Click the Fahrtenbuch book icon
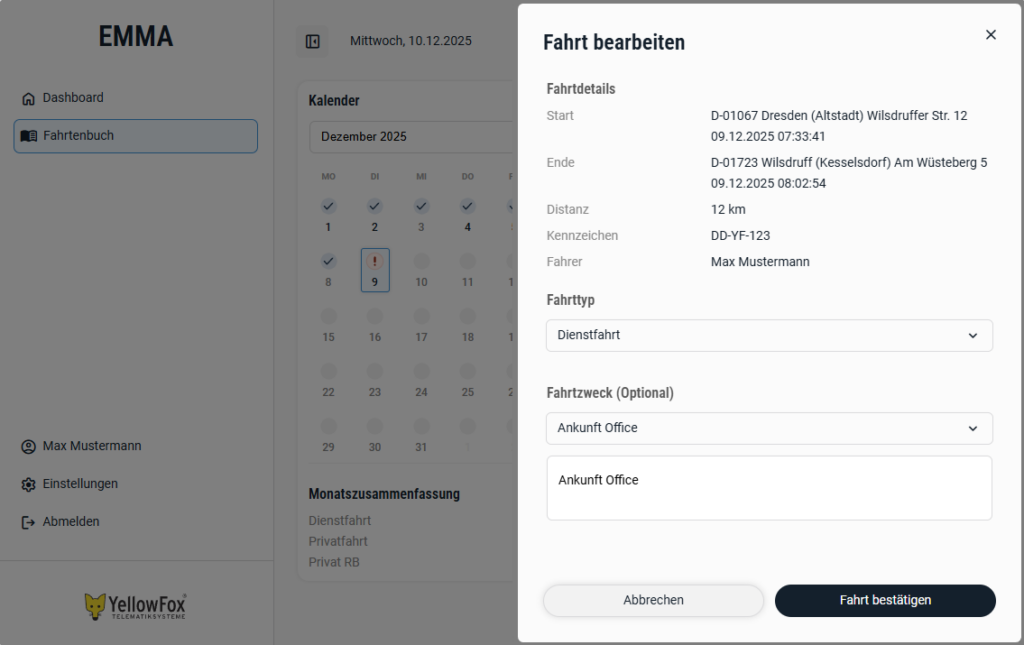Viewport: 1024px width, 645px height. (28, 136)
